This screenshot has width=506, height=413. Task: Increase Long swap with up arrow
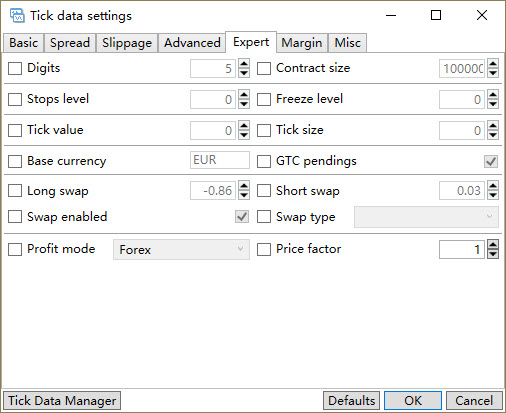[244, 187]
